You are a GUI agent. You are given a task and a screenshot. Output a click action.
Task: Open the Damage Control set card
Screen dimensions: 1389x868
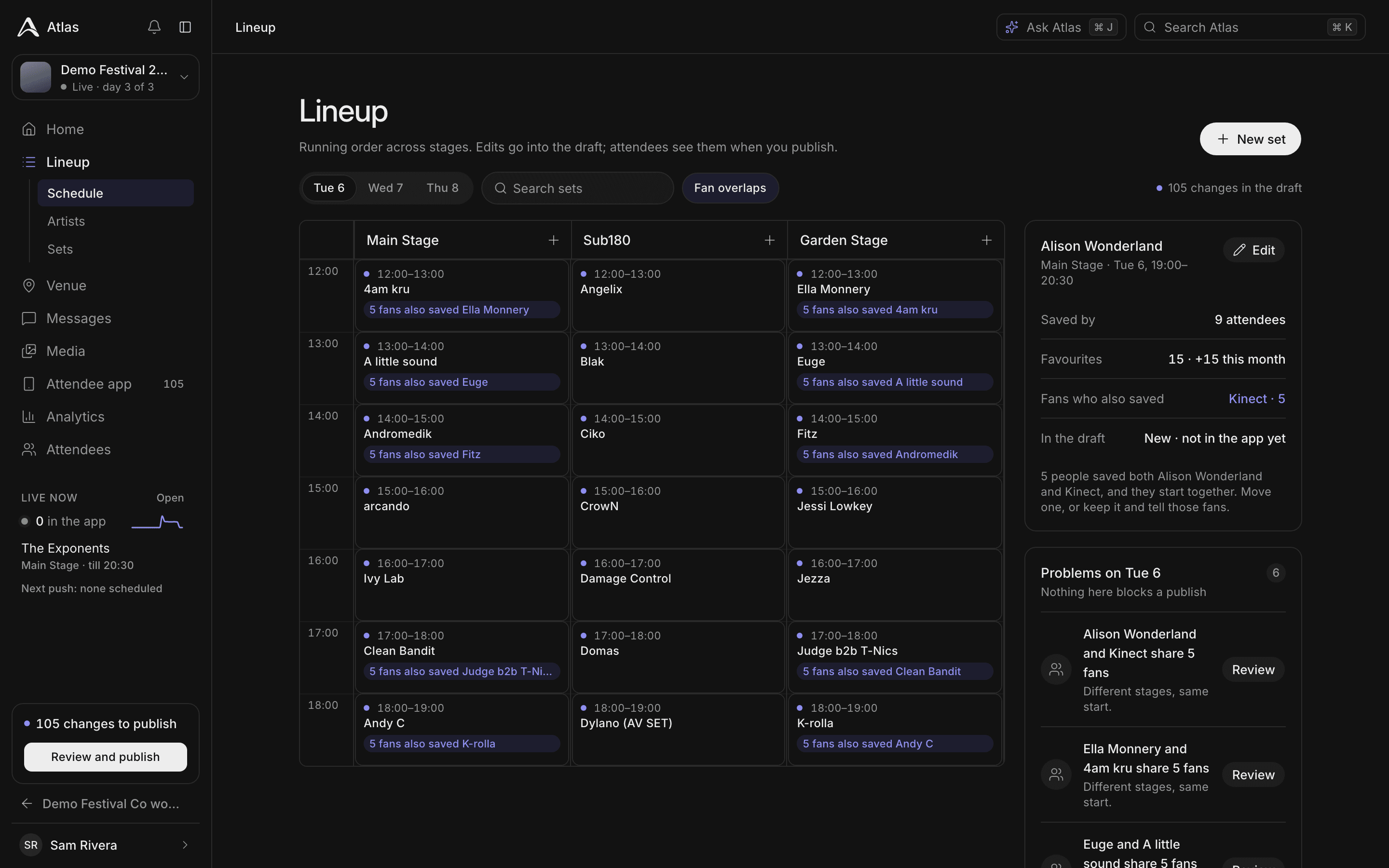pos(678,585)
